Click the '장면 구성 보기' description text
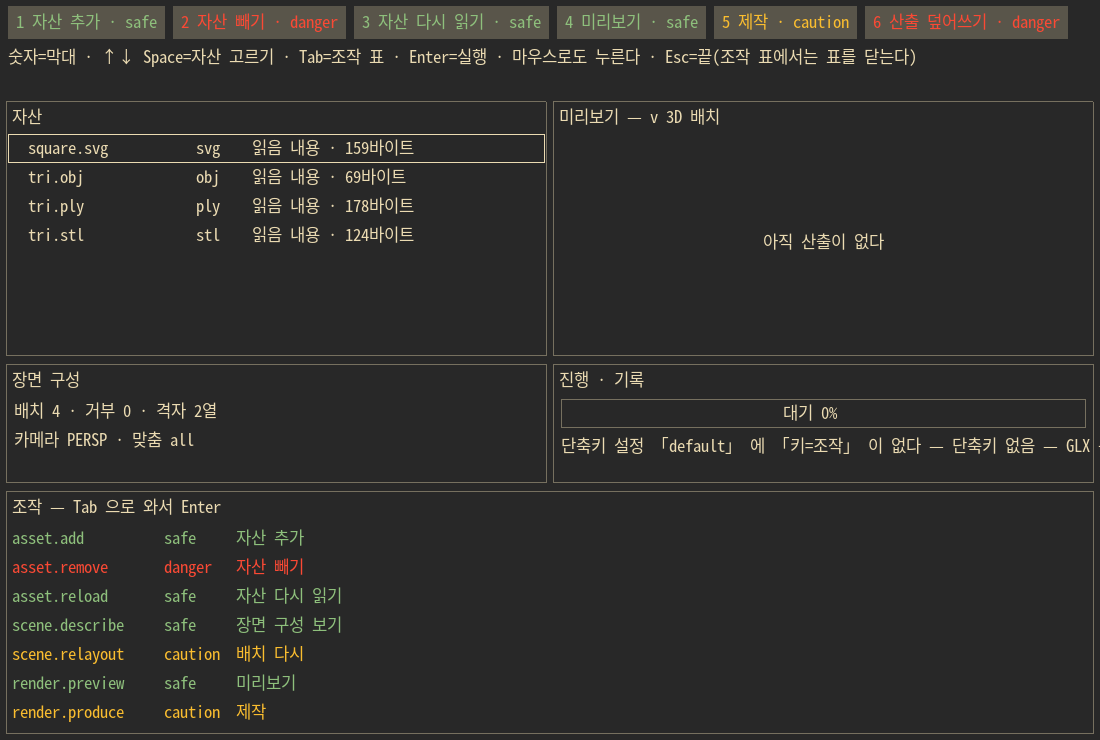The width and height of the screenshot is (1100, 740). [x=288, y=625]
